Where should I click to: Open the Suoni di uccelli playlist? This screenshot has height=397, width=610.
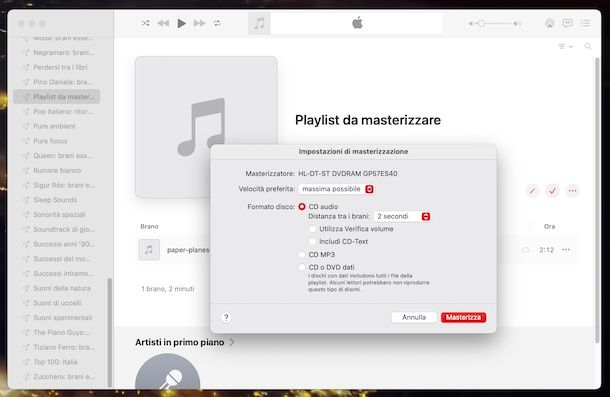pos(57,303)
